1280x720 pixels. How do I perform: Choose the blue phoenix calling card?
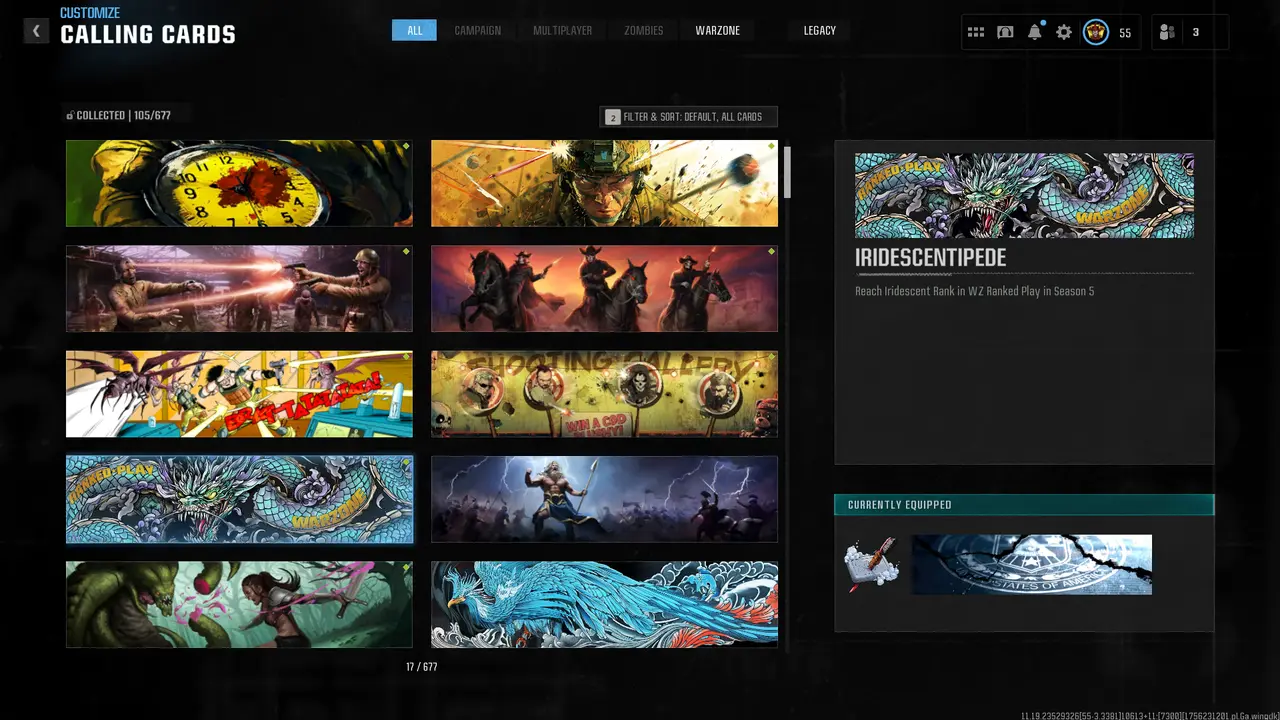pyautogui.click(x=604, y=604)
